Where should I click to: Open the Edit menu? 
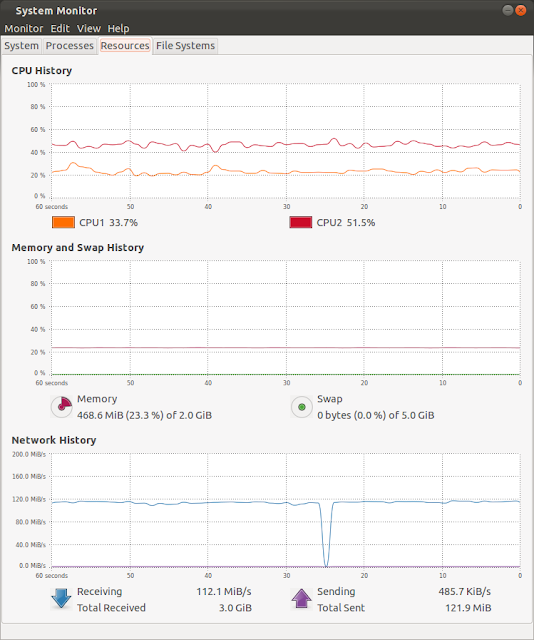pyautogui.click(x=60, y=29)
